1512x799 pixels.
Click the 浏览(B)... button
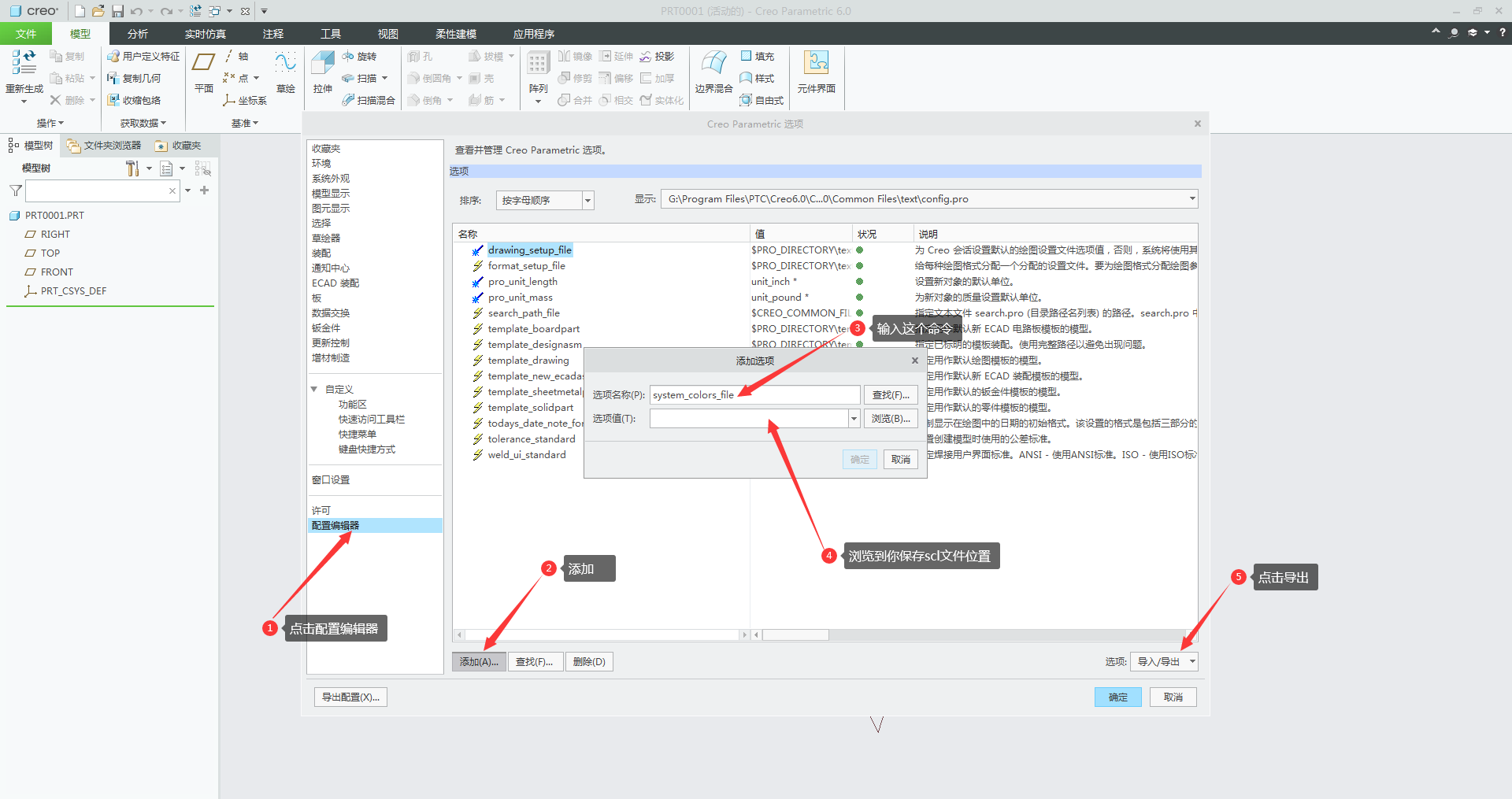coord(891,419)
